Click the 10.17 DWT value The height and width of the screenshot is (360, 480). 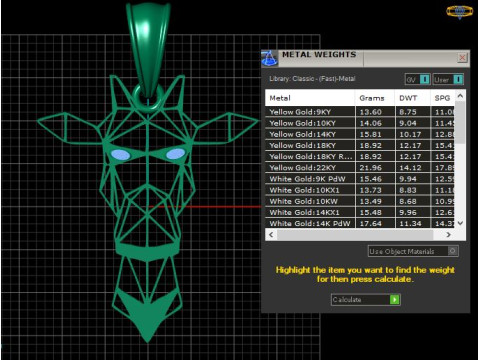(410, 134)
